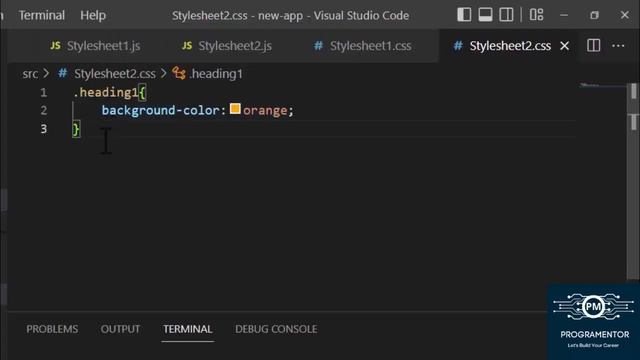Switch to Stylesheet2.js tab
This screenshot has width=640, height=360.
click(227, 46)
